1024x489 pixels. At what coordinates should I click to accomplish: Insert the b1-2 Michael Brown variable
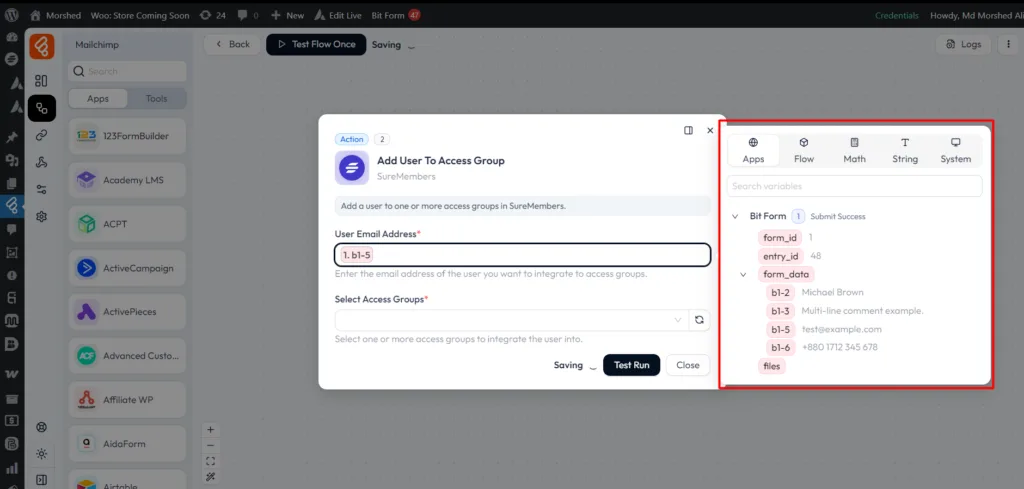[x=780, y=292]
